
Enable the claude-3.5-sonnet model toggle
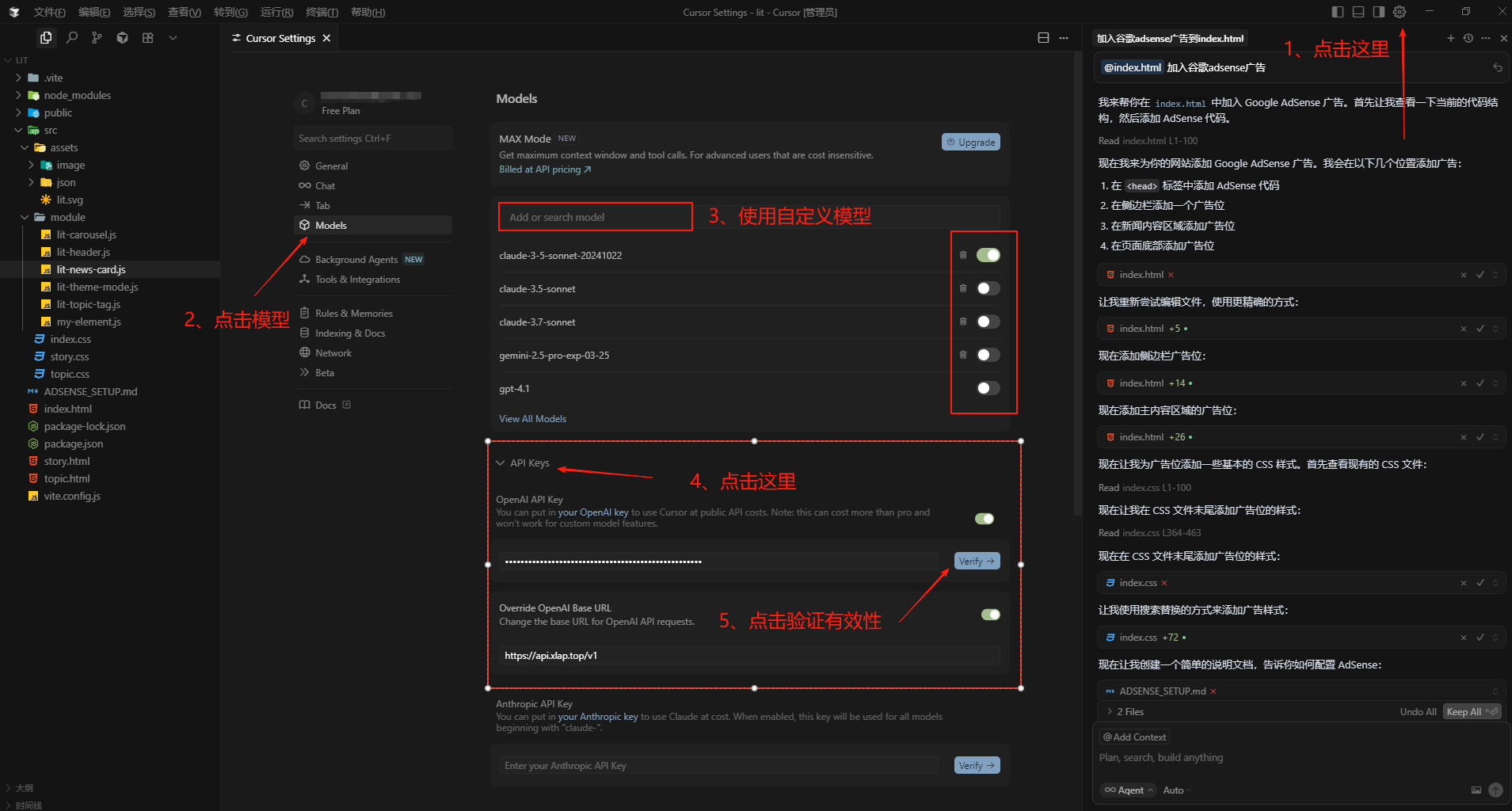pyautogui.click(x=988, y=288)
